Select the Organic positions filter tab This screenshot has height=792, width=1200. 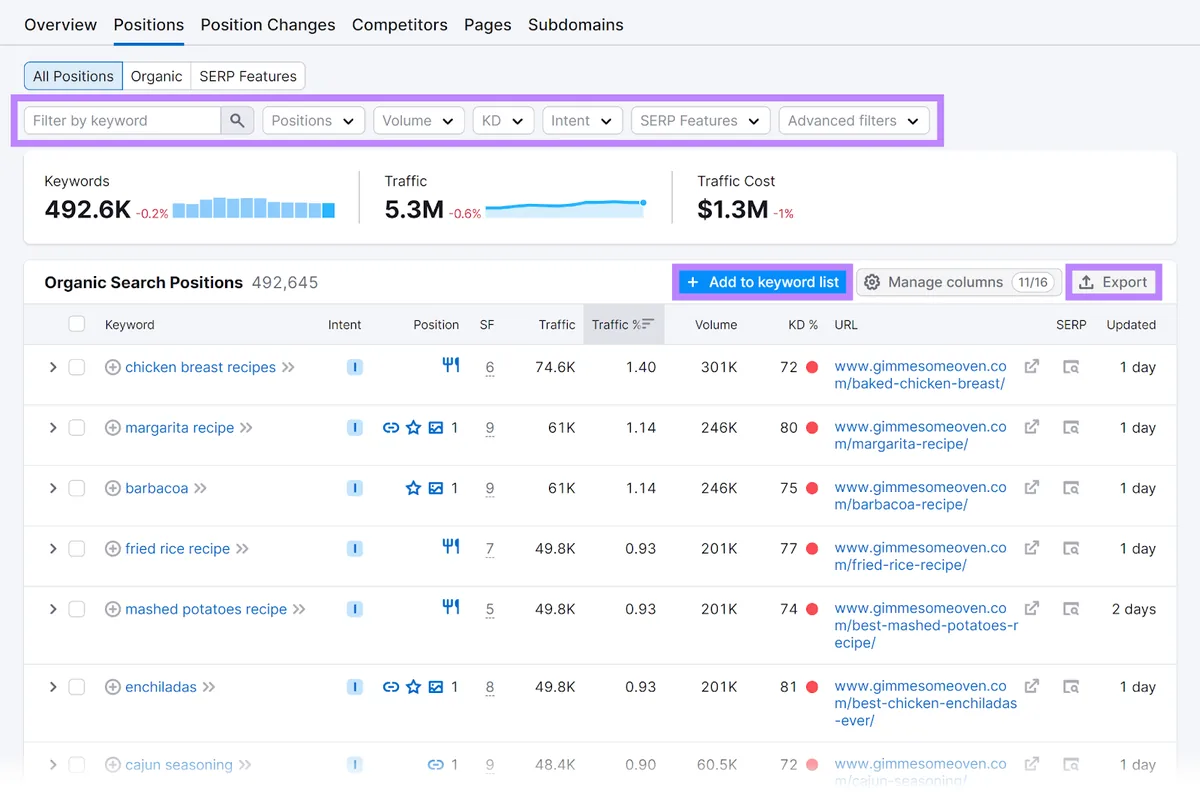(x=157, y=76)
